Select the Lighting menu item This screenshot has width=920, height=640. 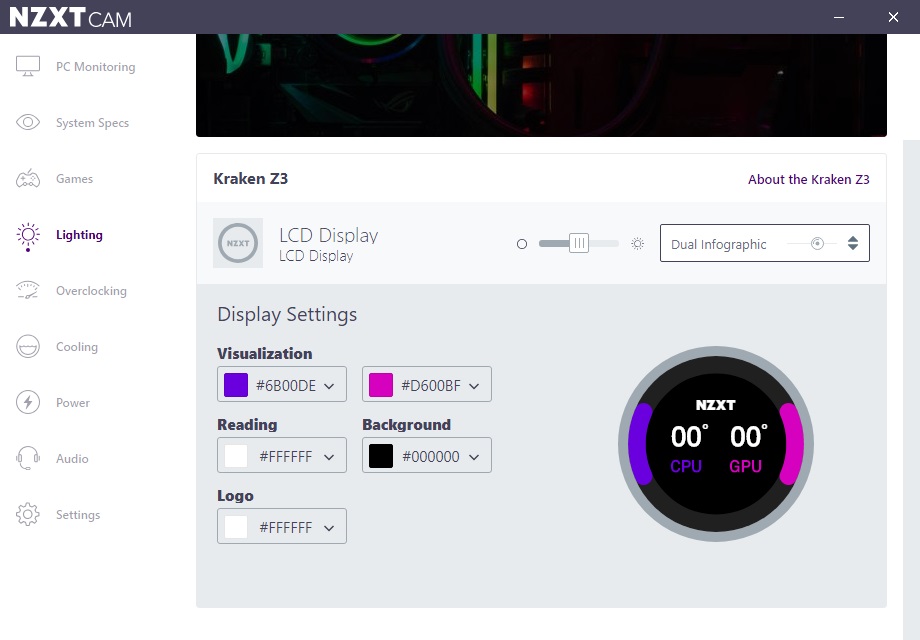point(79,235)
